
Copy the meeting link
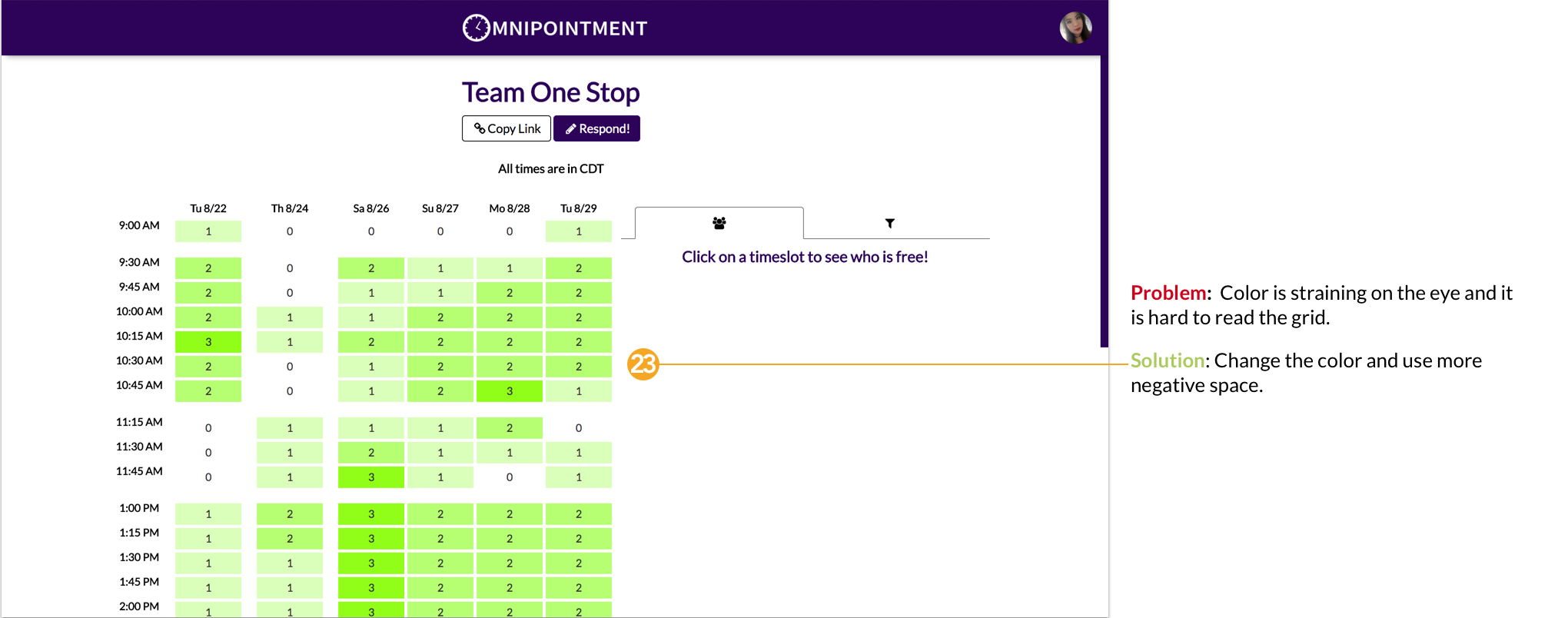pyautogui.click(x=507, y=128)
